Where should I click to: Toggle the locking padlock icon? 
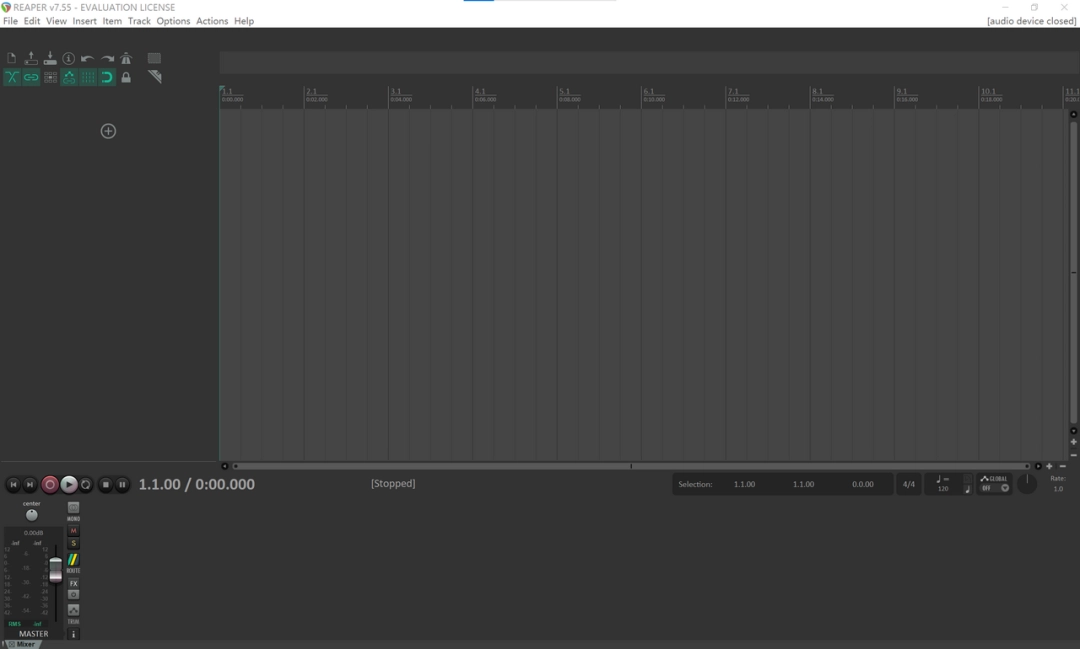126,77
